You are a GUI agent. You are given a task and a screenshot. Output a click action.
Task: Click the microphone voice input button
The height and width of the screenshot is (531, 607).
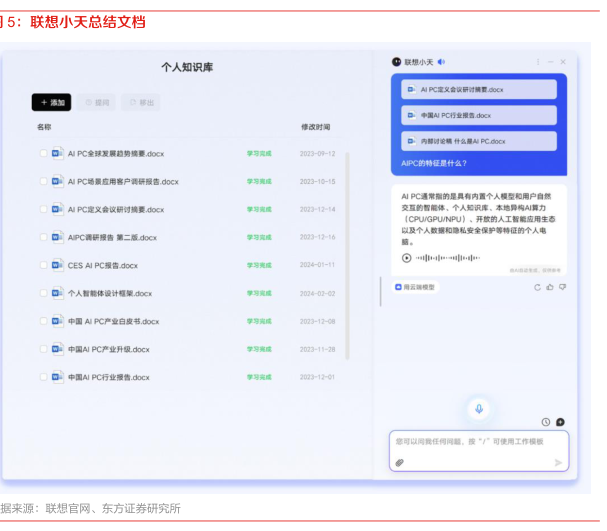pos(479,408)
